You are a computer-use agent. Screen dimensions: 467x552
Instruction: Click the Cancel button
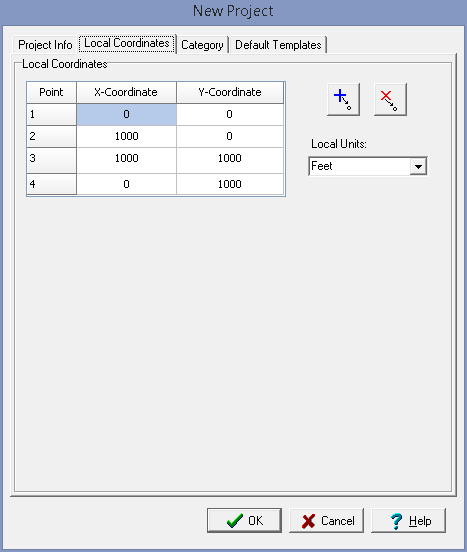[x=326, y=520]
